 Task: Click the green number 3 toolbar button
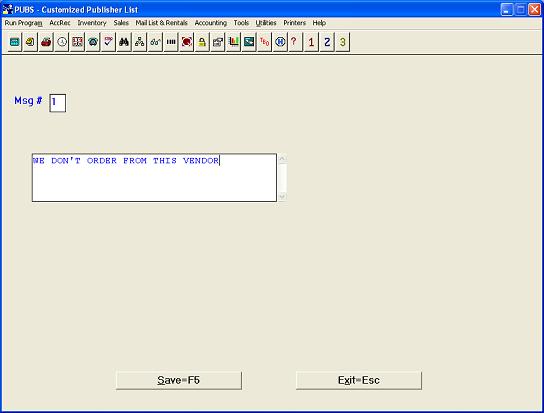[342, 42]
